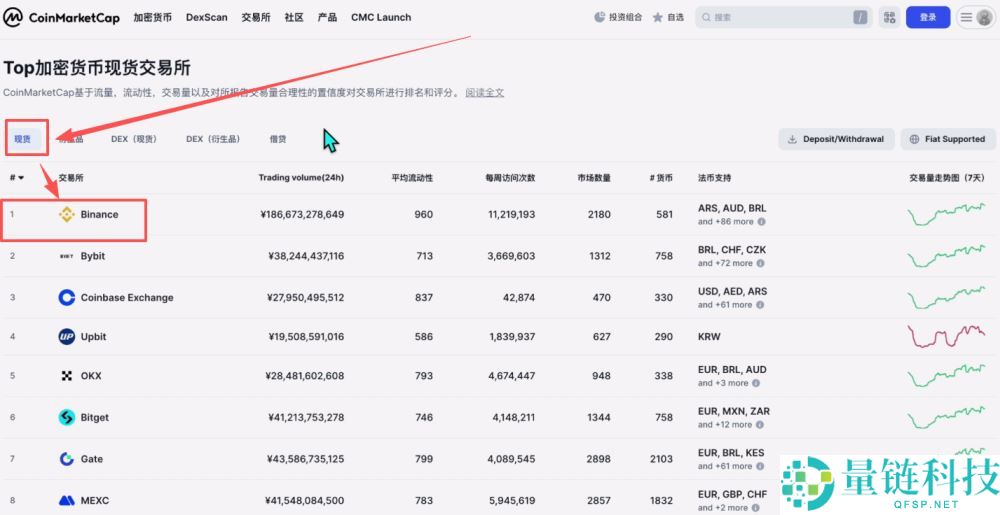Open the Bybit exchange link
The image size is (1000, 515).
pos(93,256)
